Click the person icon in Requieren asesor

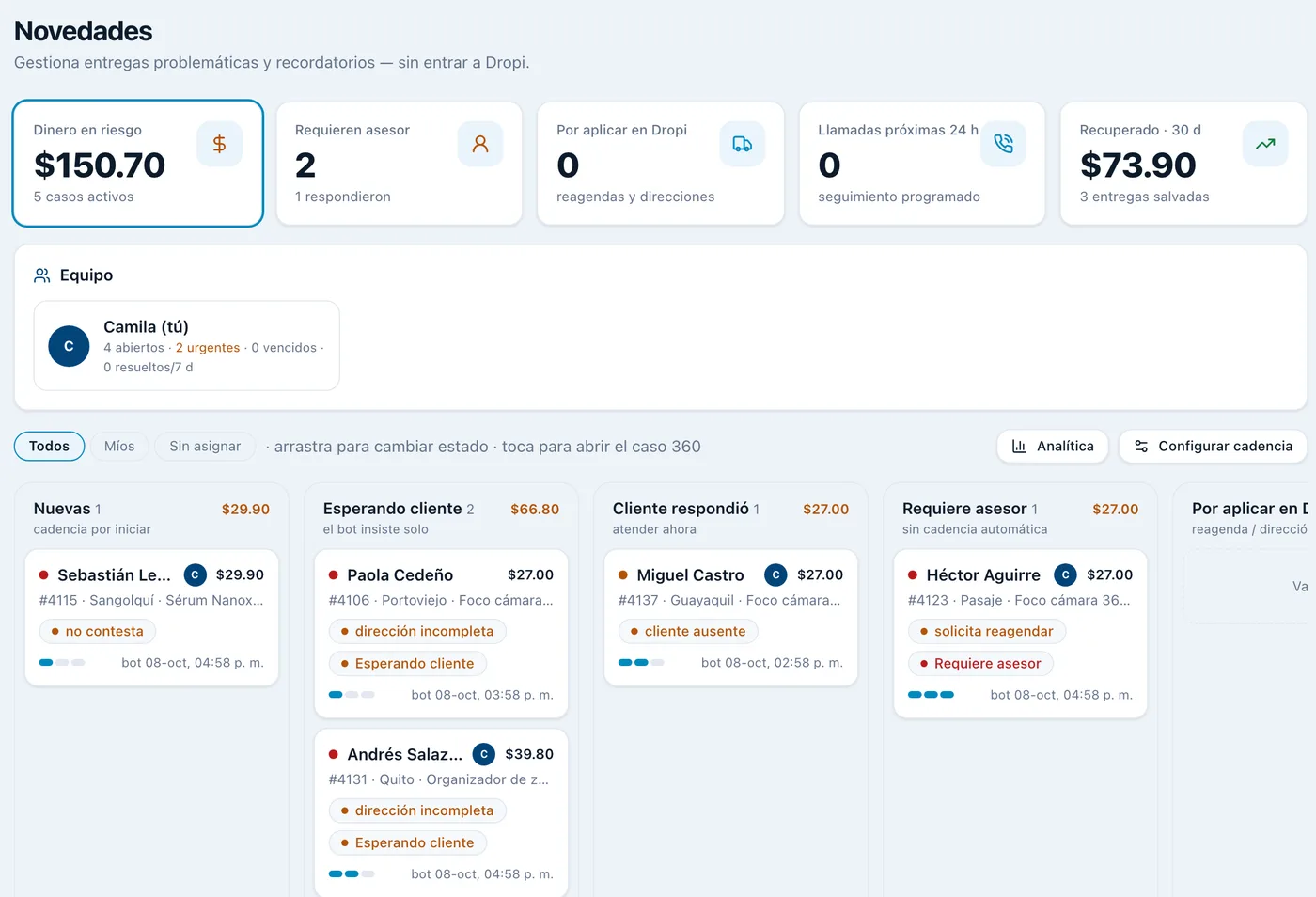pos(480,144)
